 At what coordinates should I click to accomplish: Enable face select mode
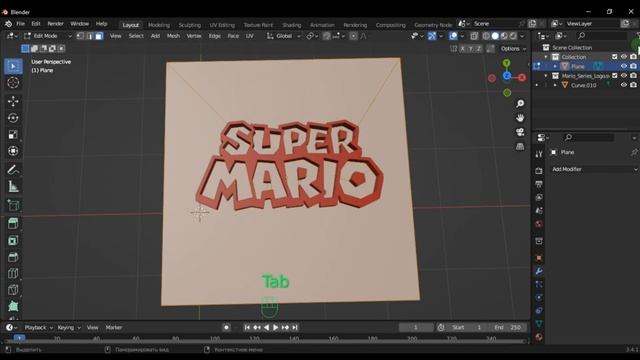[x=99, y=36]
